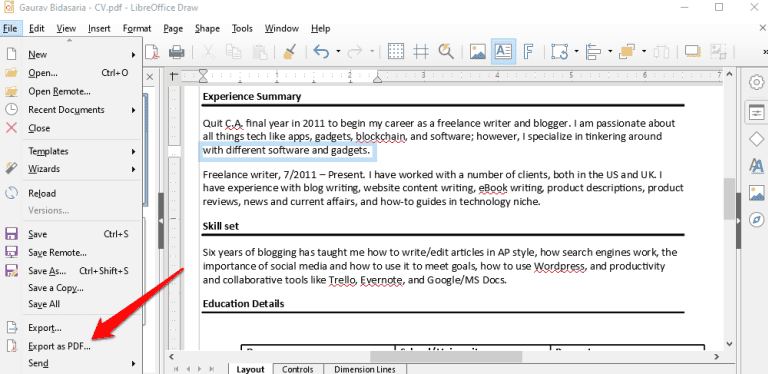Expand the Arrange dropdown arrow
The width and height of the screenshot is (768, 374).
coord(644,51)
